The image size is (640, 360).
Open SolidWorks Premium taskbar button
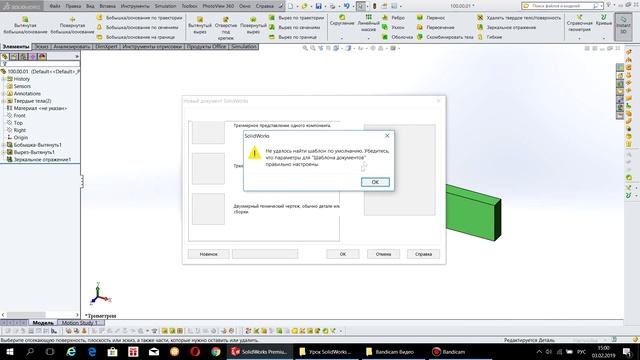(x=260, y=351)
